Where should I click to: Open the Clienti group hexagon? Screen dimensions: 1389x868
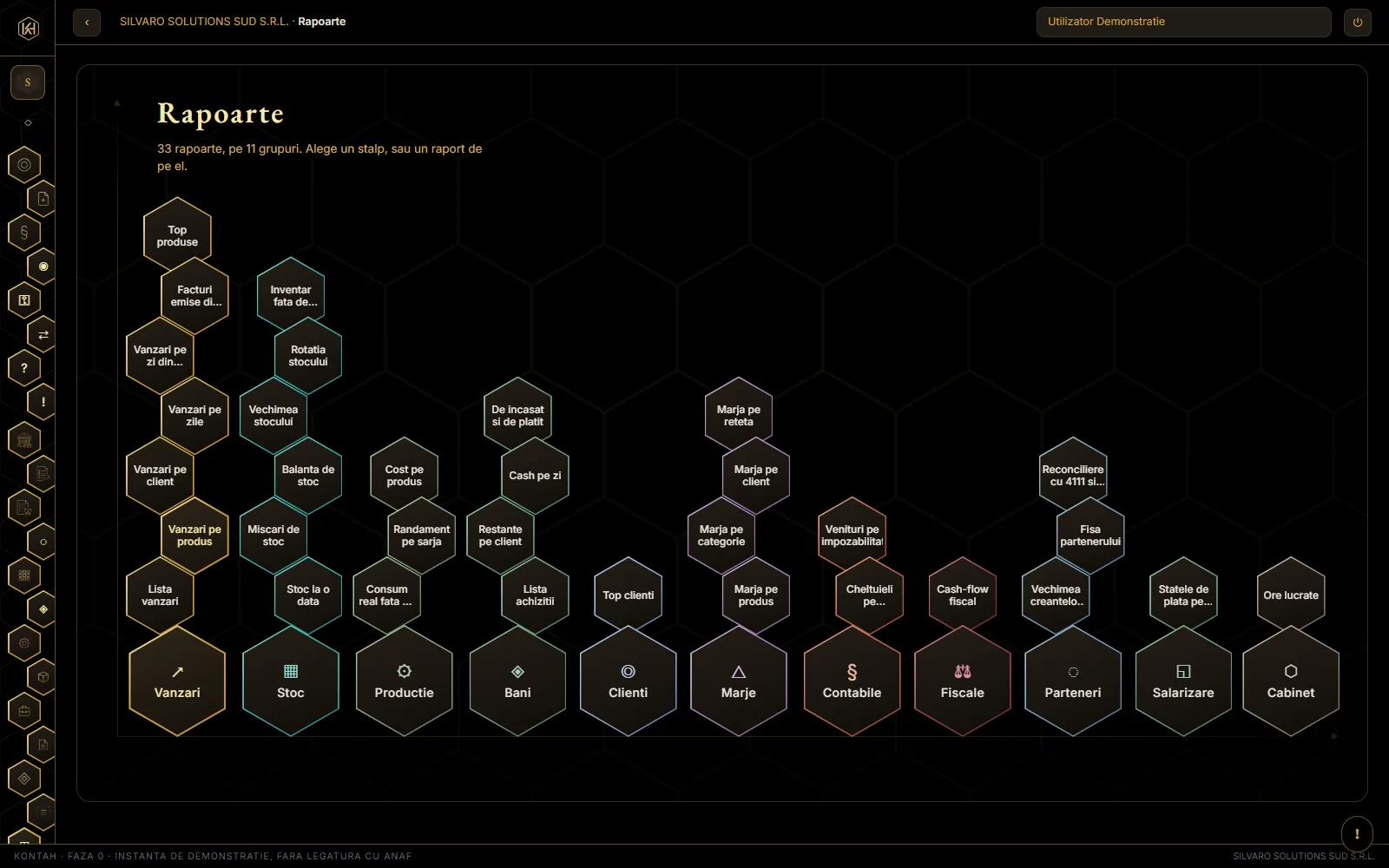point(629,681)
